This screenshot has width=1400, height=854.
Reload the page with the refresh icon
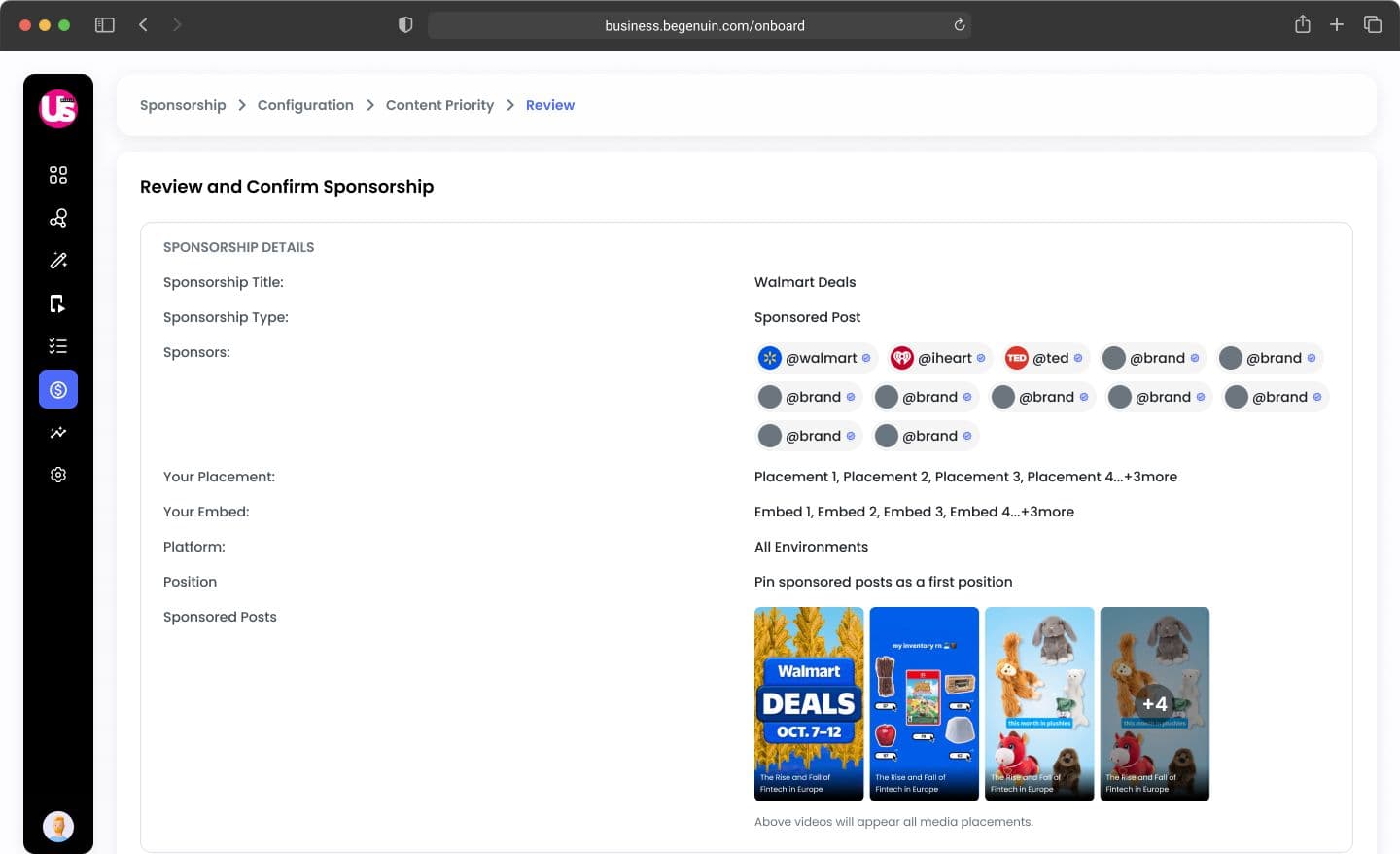coord(960,25)
